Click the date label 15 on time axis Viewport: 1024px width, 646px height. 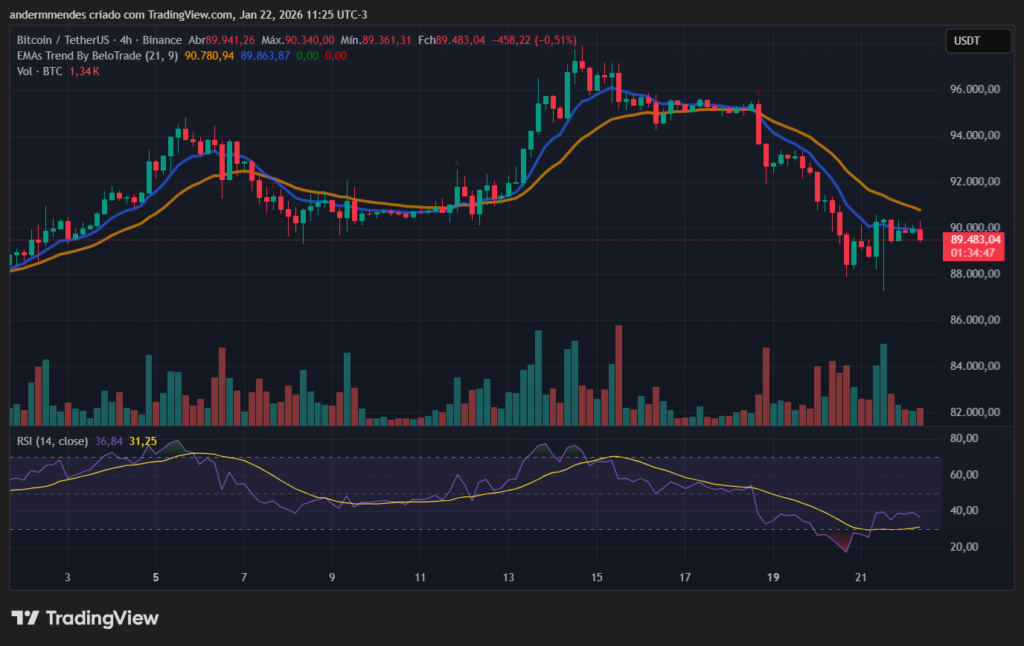(x=596, y=577)
